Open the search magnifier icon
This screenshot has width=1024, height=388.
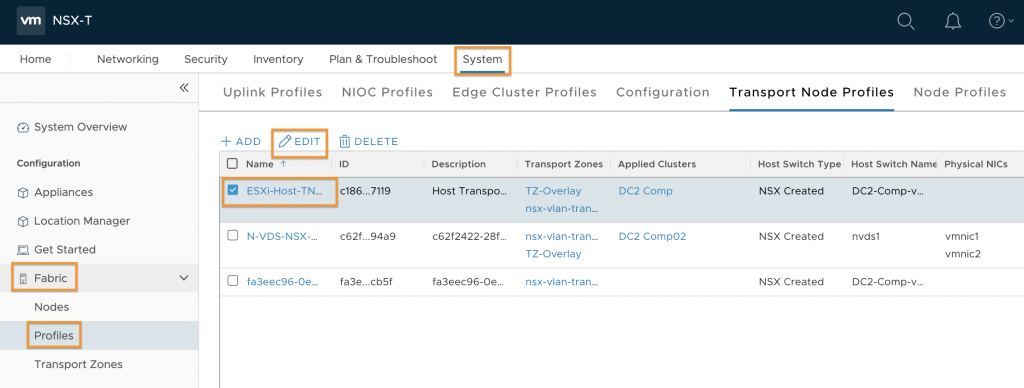point(906,21)
